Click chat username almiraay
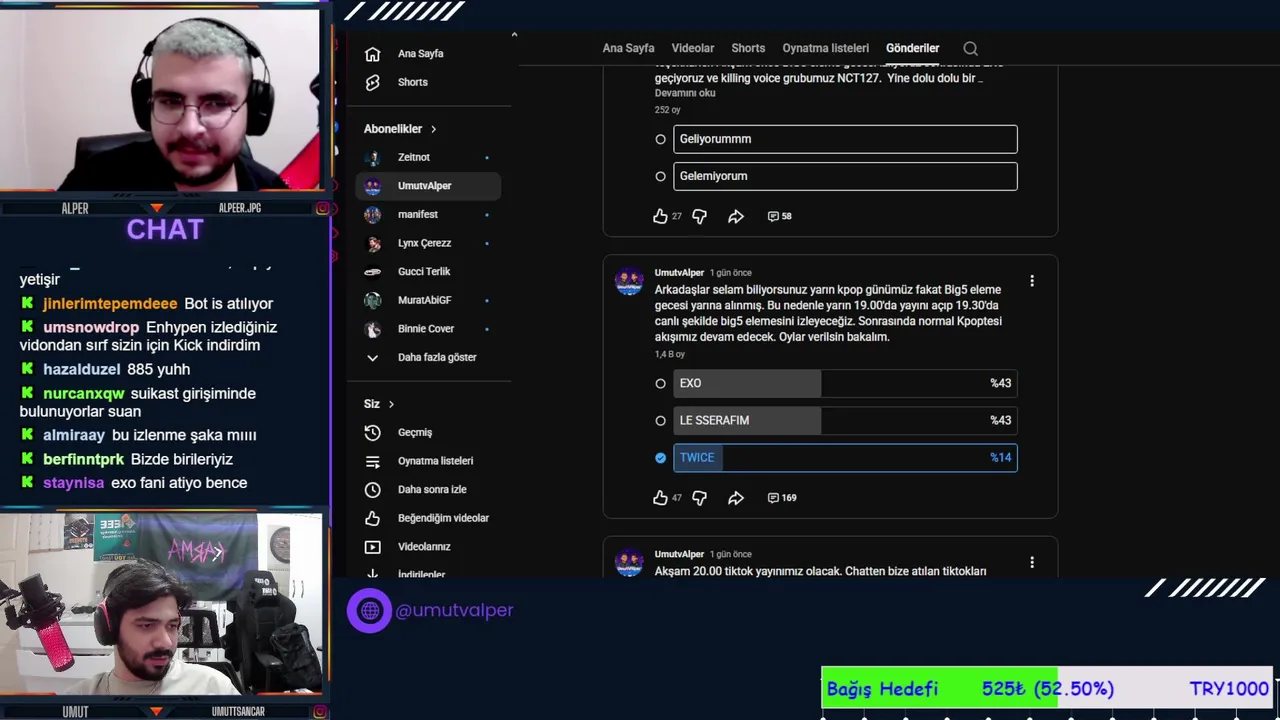 (74, 435)
